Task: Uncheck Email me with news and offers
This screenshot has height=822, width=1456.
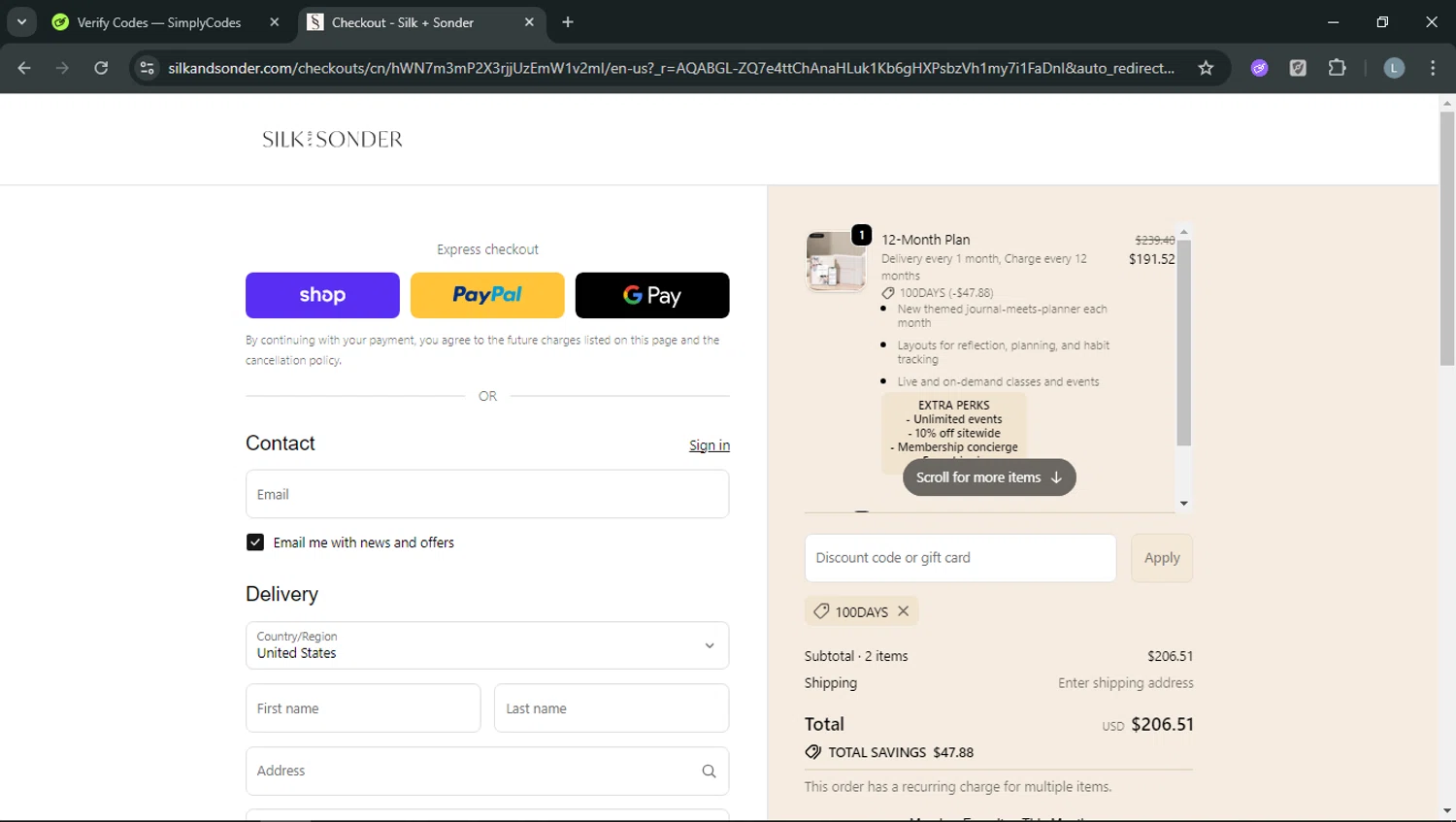Action: pos(255,543)
